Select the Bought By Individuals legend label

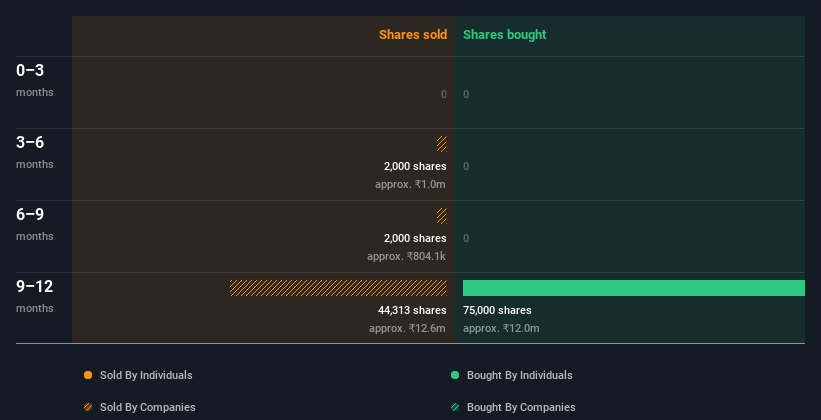519,375
